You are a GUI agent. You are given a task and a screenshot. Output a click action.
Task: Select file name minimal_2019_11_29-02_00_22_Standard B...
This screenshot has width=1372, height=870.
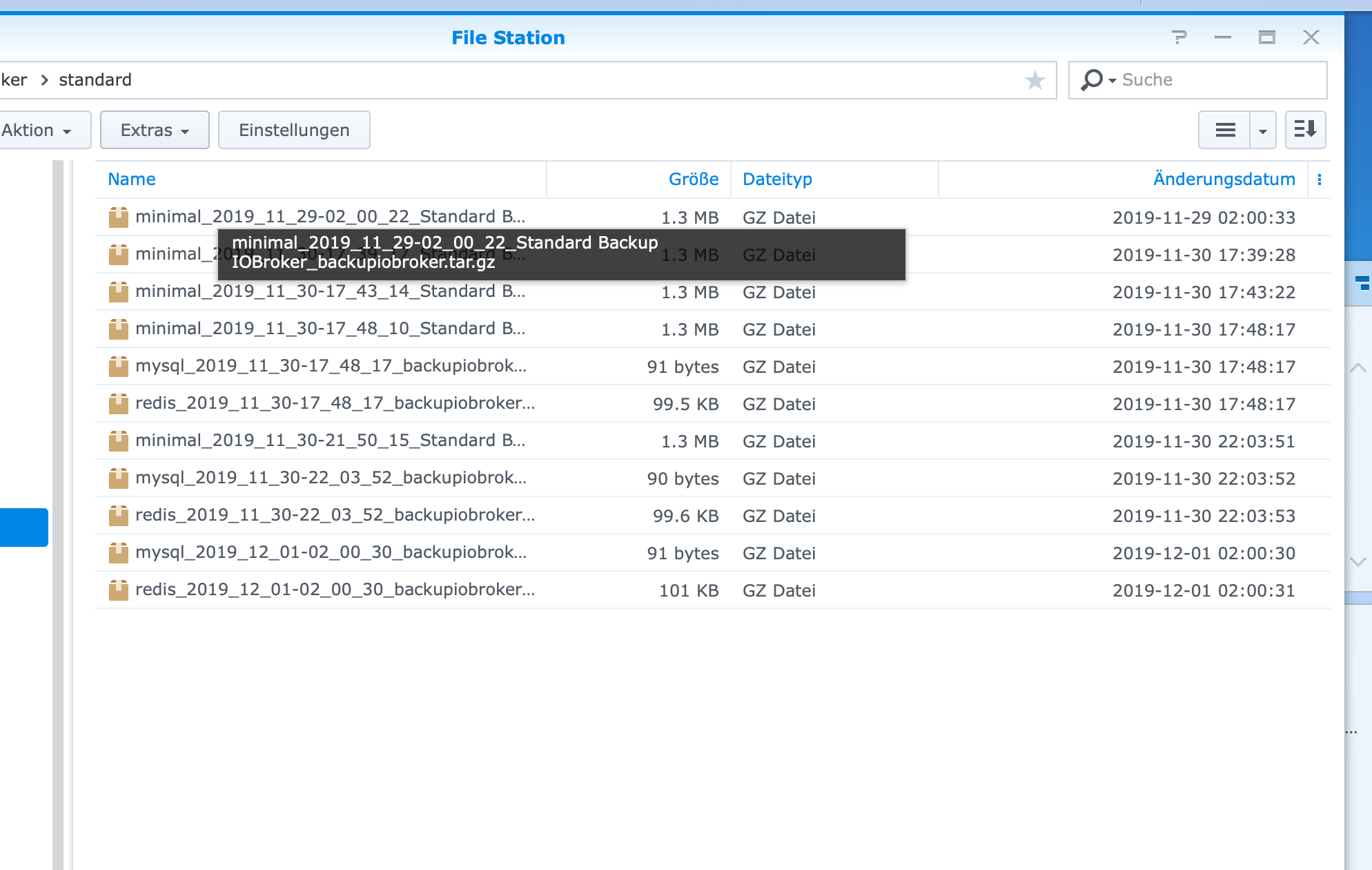coord(331,217)
